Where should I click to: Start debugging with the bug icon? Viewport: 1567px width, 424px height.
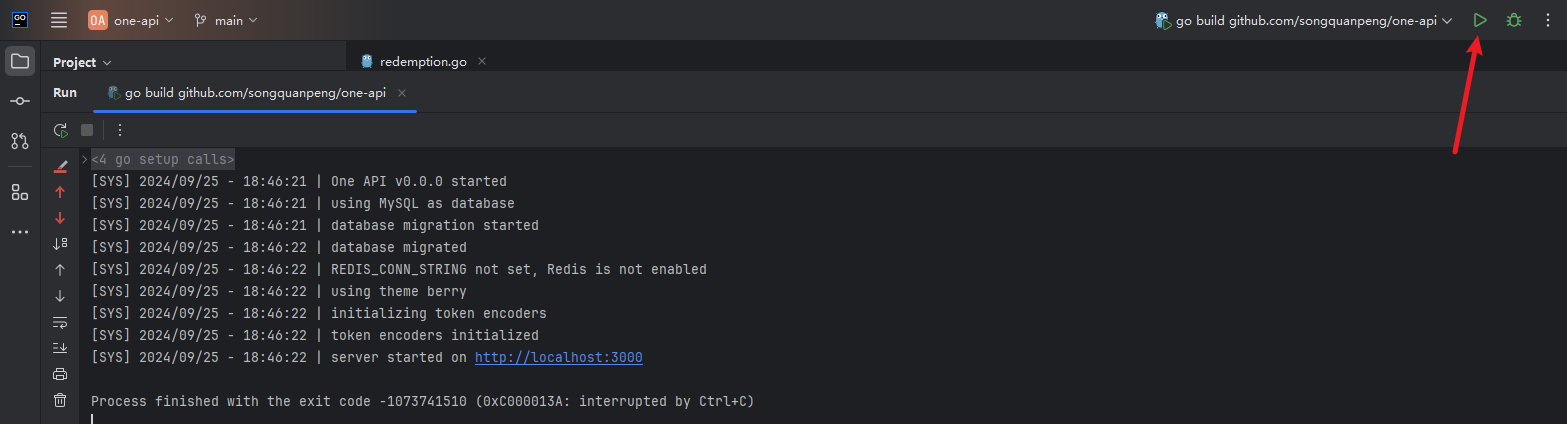point(1514,20)
